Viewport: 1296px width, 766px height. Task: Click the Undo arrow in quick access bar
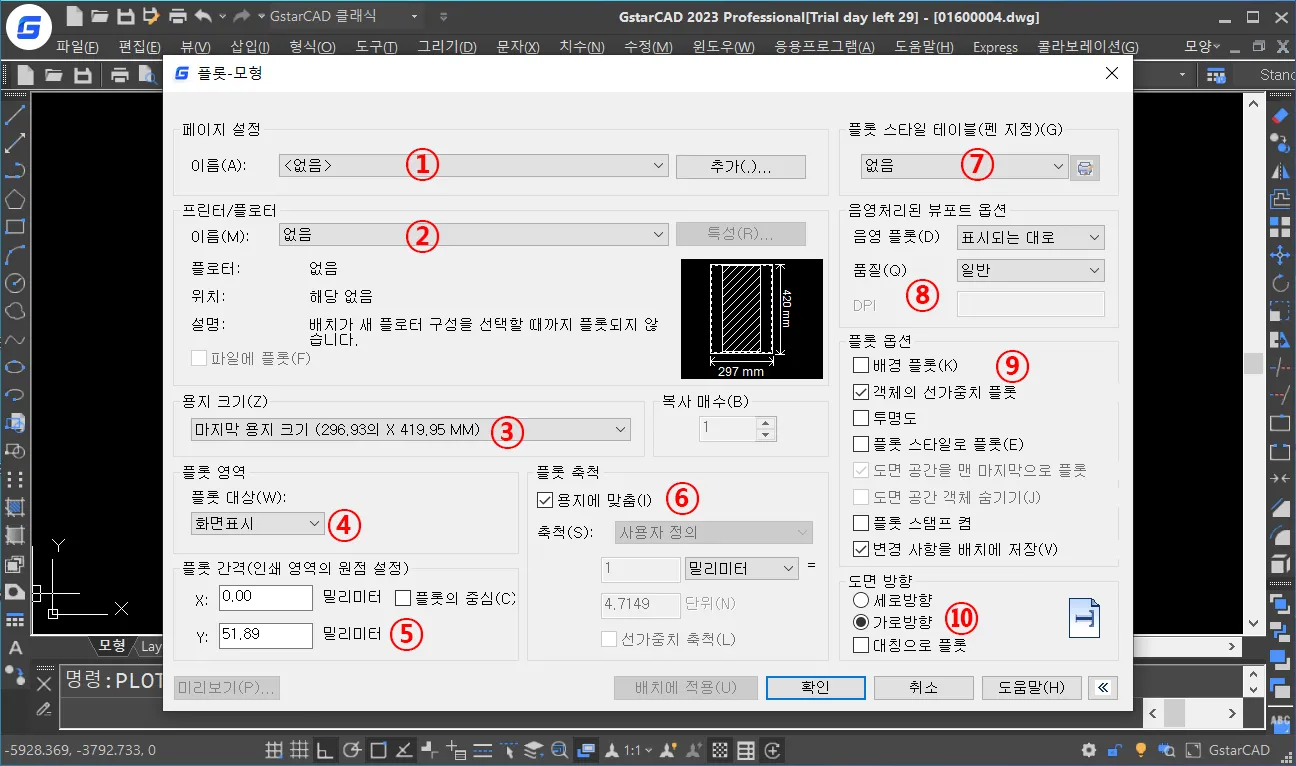click(x=203, y=16)
